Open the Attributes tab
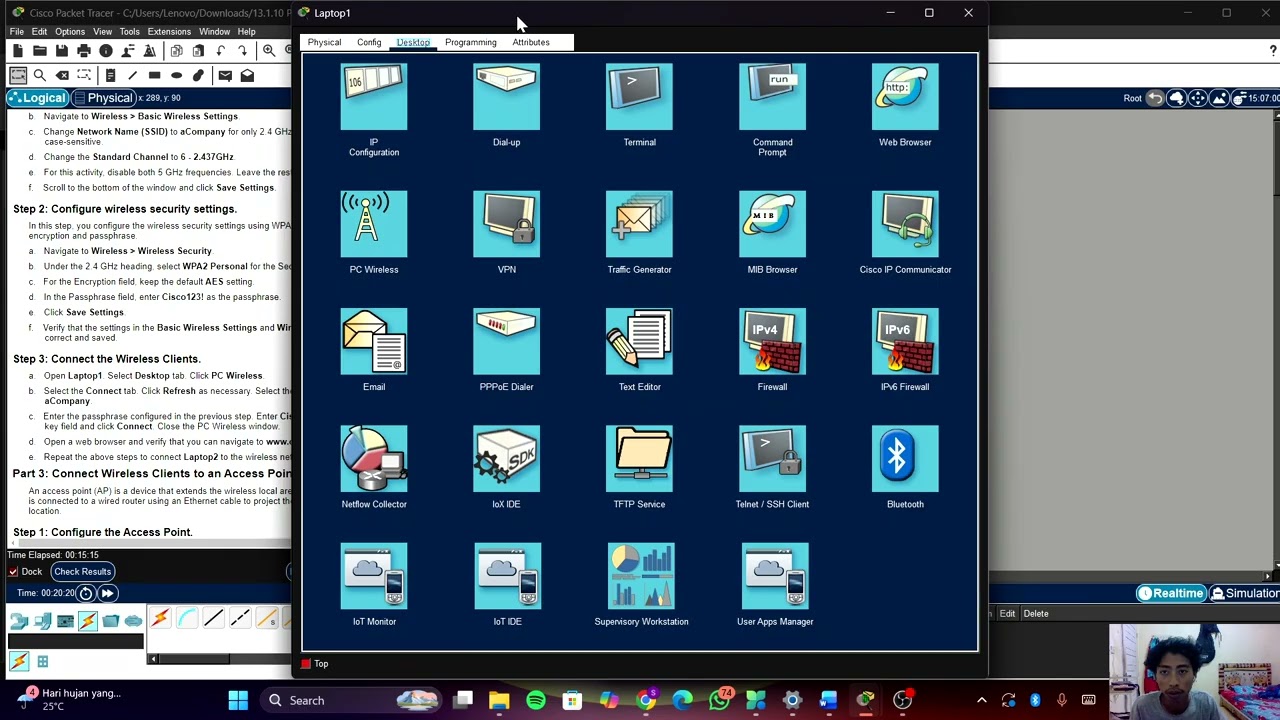The height and width of the screenshot is (720, 1280). pos(531,42)
